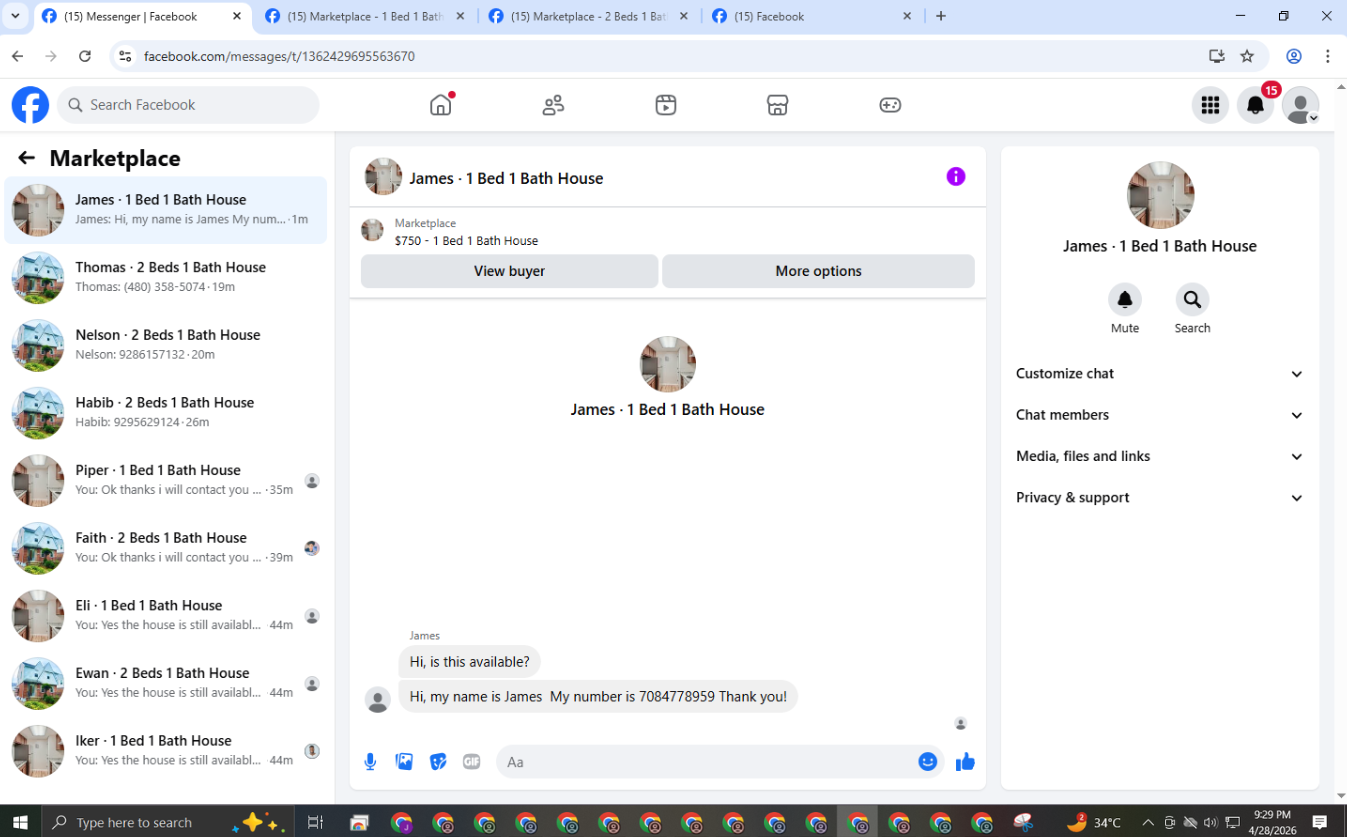The image size is (1347, 837).
Task: Open the Marketplace storefront icon
Action: [778, 105]
